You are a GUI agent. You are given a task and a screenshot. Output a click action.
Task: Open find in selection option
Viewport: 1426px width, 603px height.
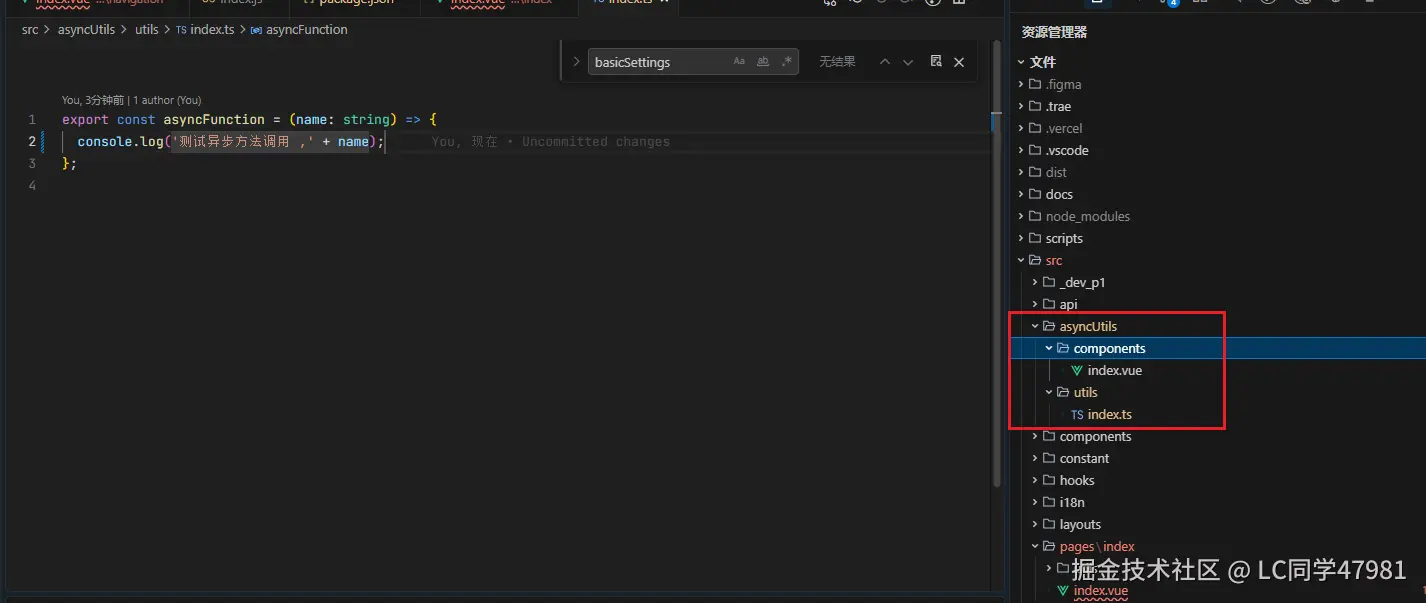[x=935, y=61]
